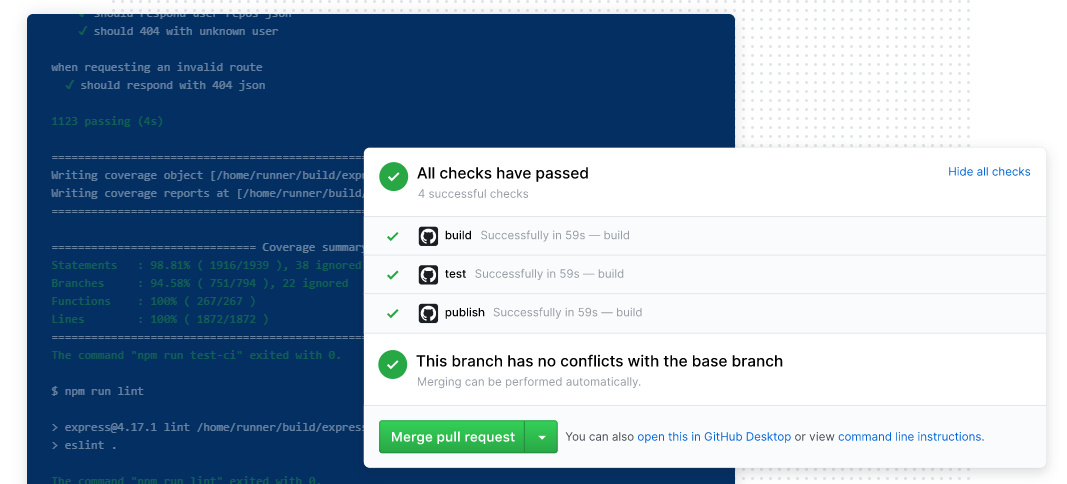This screenshot has width=1067, height=484.
Task: Click the 'express@4.17.1 lint' terminal line
Action: click(x=208, y=427)
